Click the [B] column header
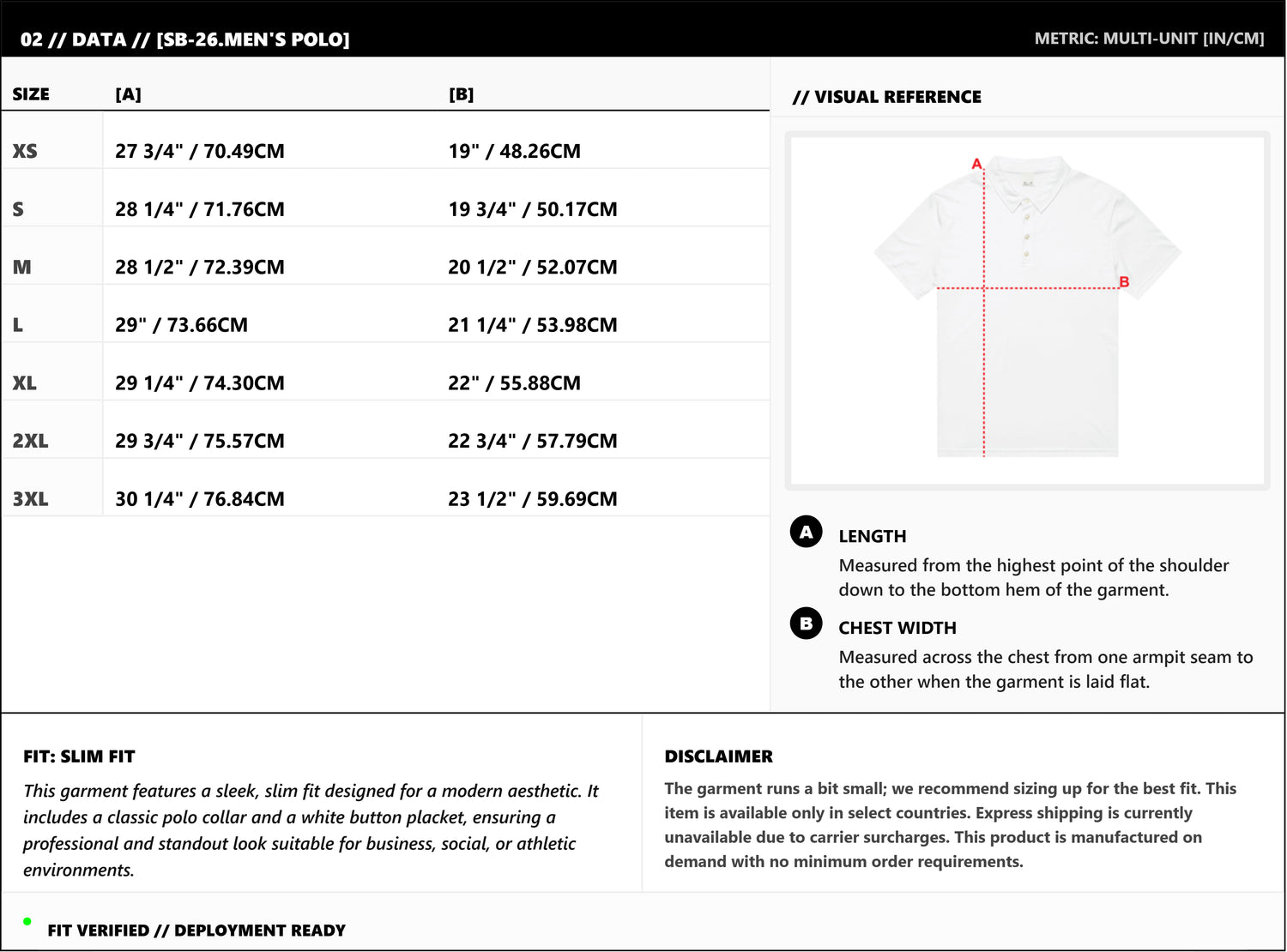 click(x=461, y=94)
